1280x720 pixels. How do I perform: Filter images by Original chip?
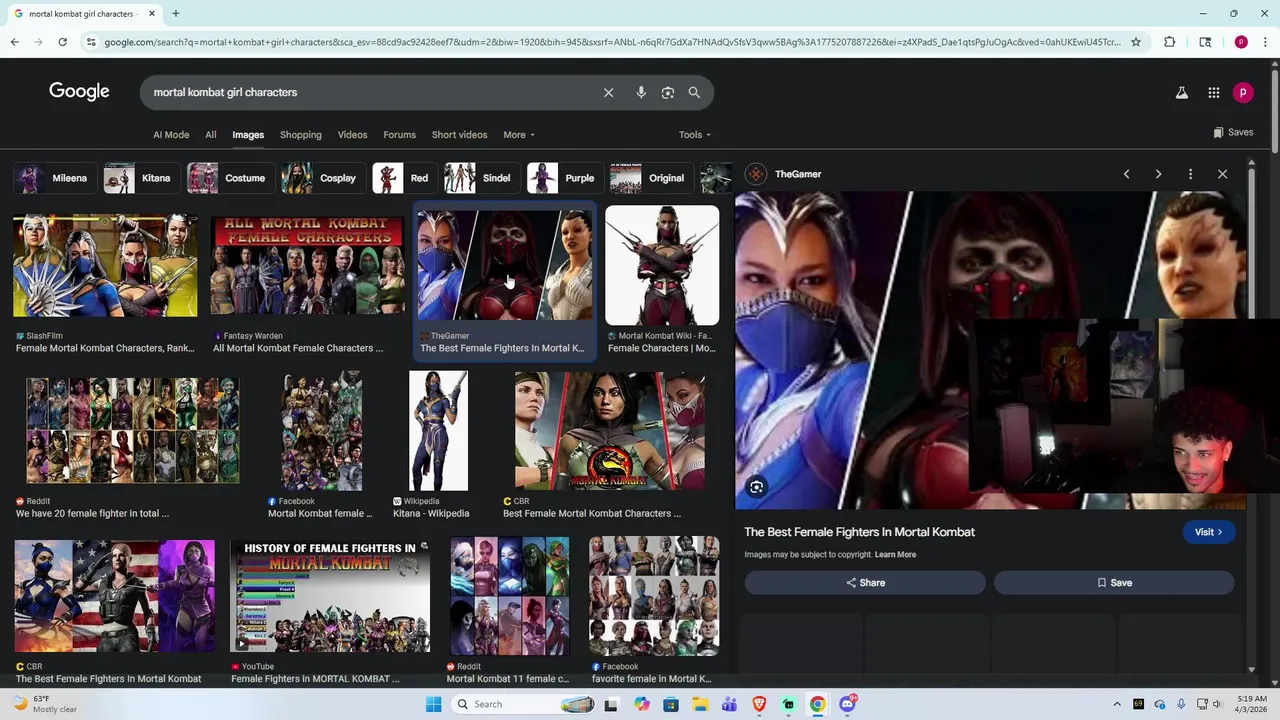652,178
